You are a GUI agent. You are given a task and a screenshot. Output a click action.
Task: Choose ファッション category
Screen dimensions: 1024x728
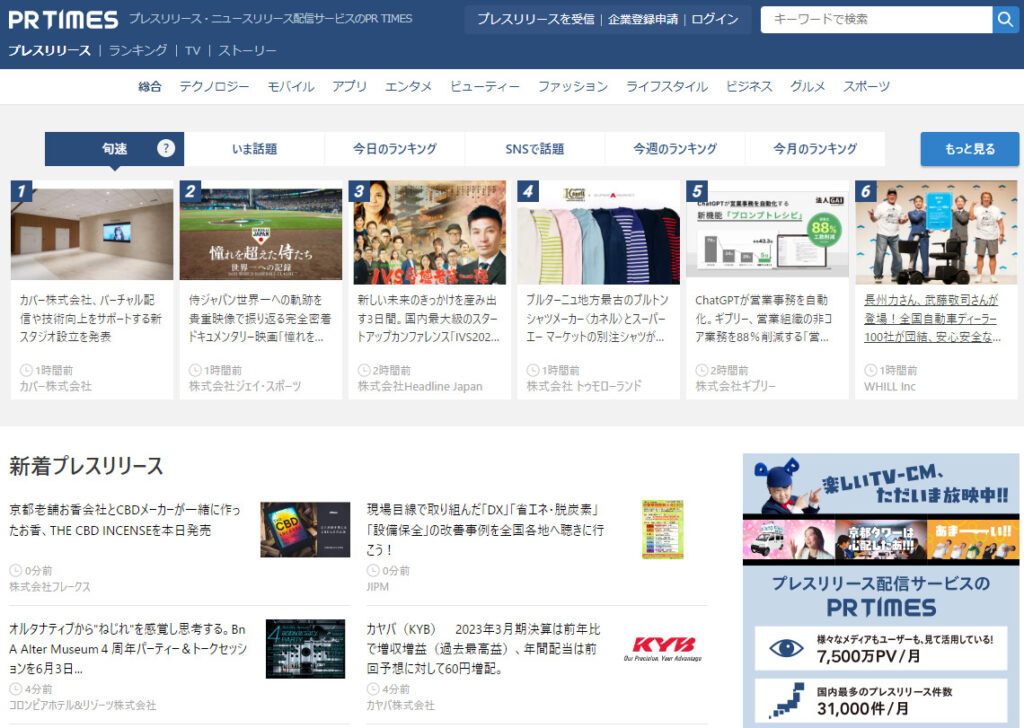point(573,86)
